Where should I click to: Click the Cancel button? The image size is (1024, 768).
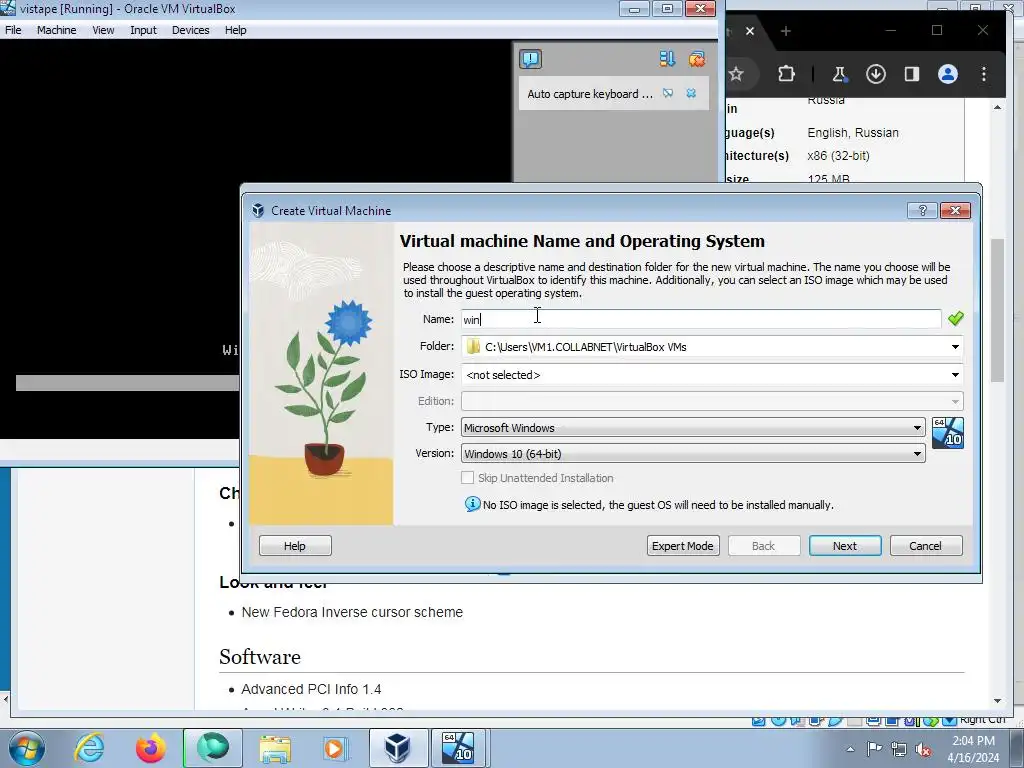[x=925, y=546]
